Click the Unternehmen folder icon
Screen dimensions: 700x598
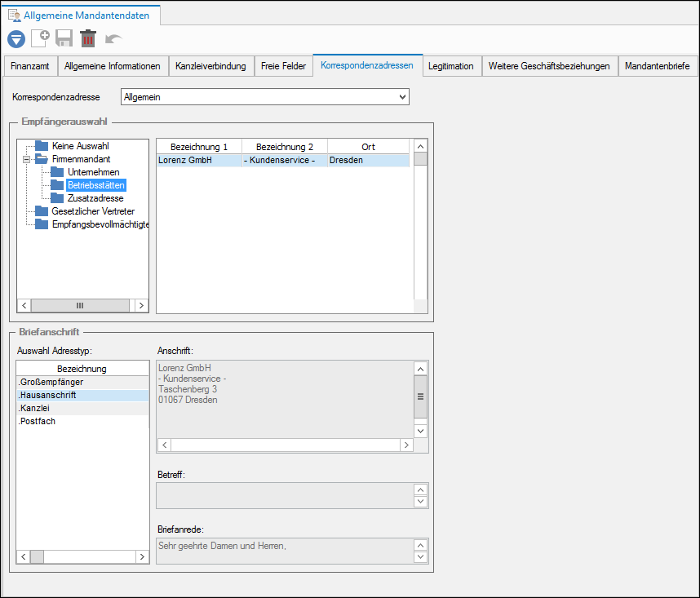click(x=57, y=172)
